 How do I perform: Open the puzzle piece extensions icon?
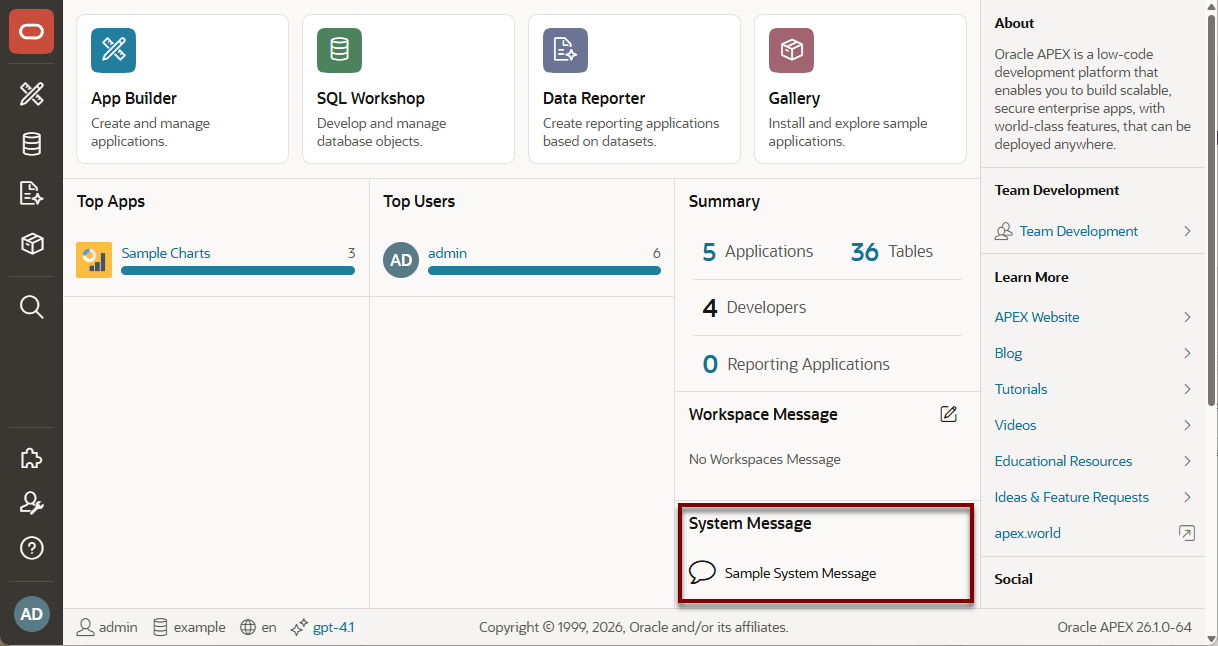point(31,458)
